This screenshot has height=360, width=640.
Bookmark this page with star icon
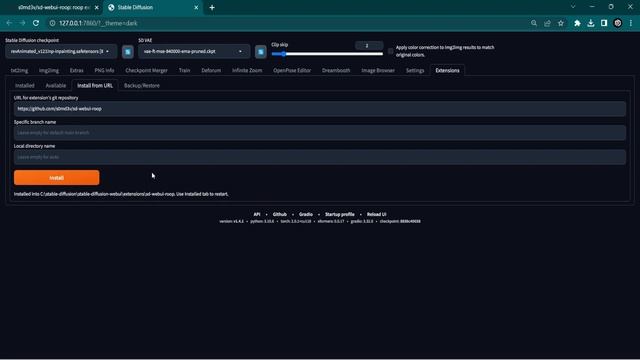(x=561, y=23)
